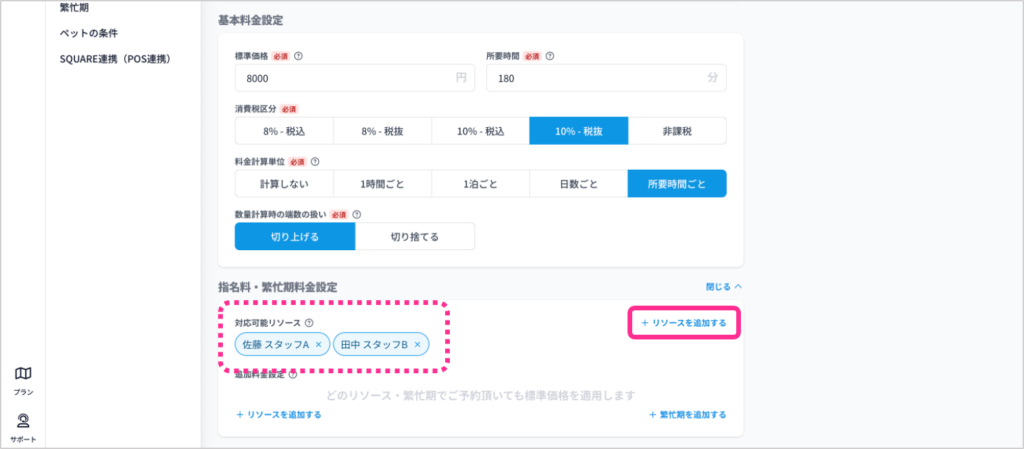Click help icon beside 数量計算時の端数の扱い
This screenshot has height=449, width=1024.
(356, 214)
